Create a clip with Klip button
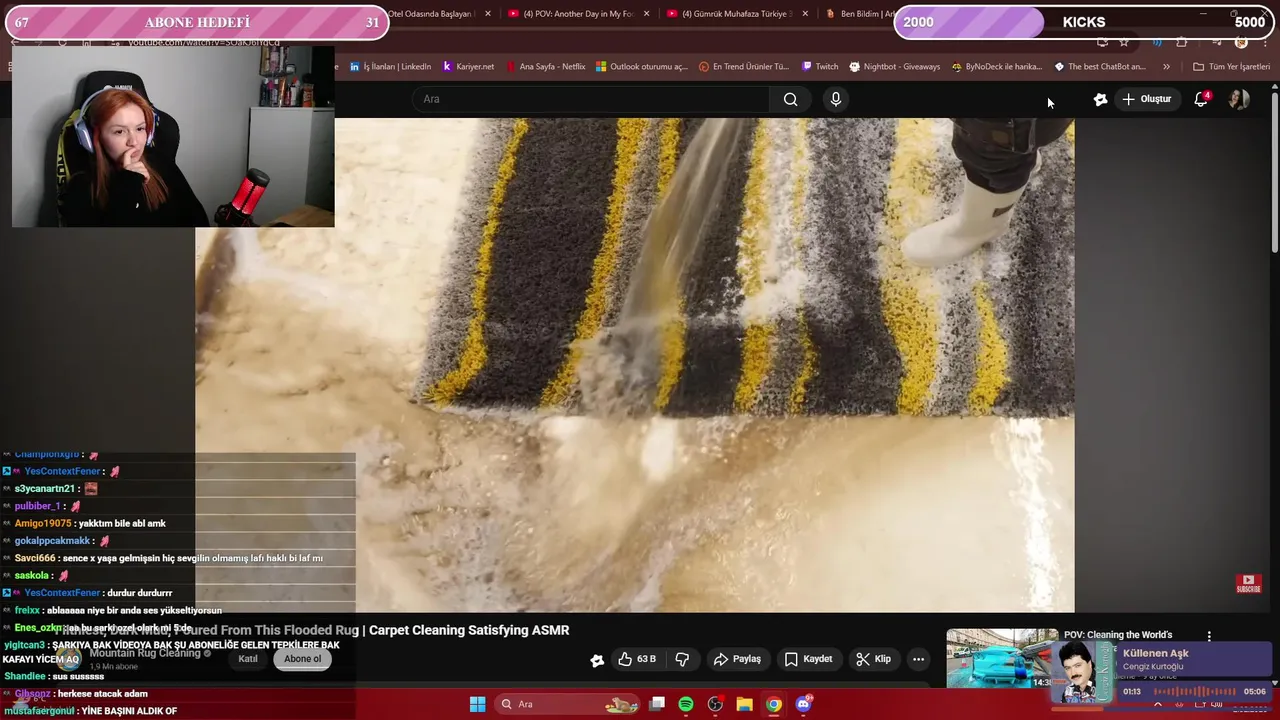1280x720 pixels. 873,659
